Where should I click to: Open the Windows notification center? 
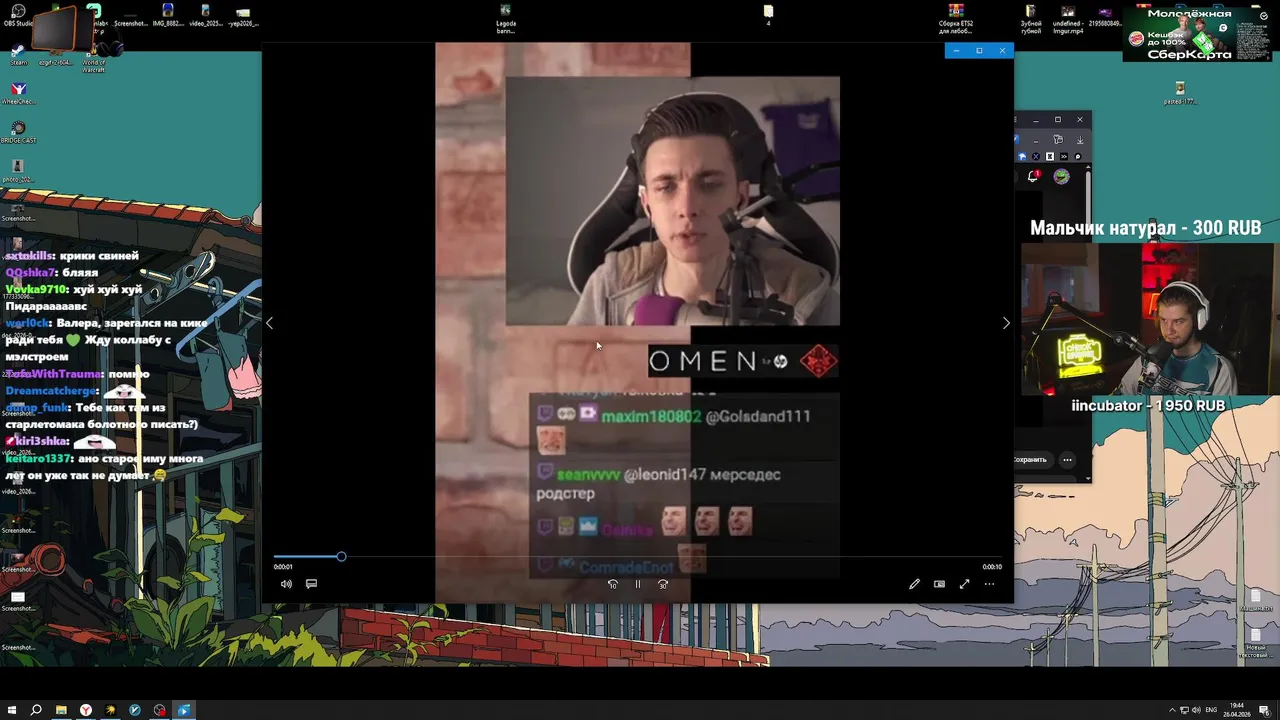click(x=1264, y=710)
